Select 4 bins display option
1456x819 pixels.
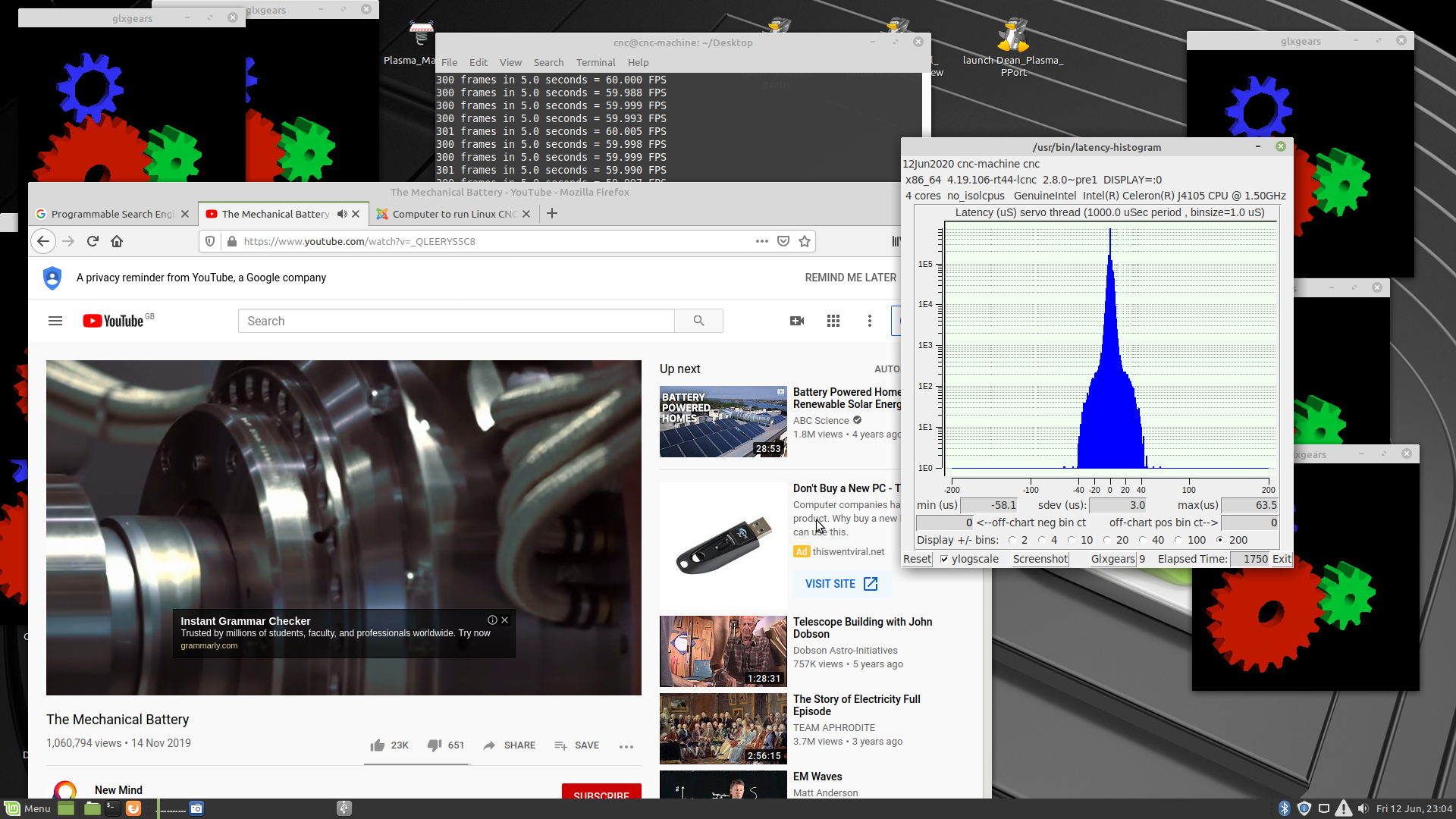[x=1042, y=540]
